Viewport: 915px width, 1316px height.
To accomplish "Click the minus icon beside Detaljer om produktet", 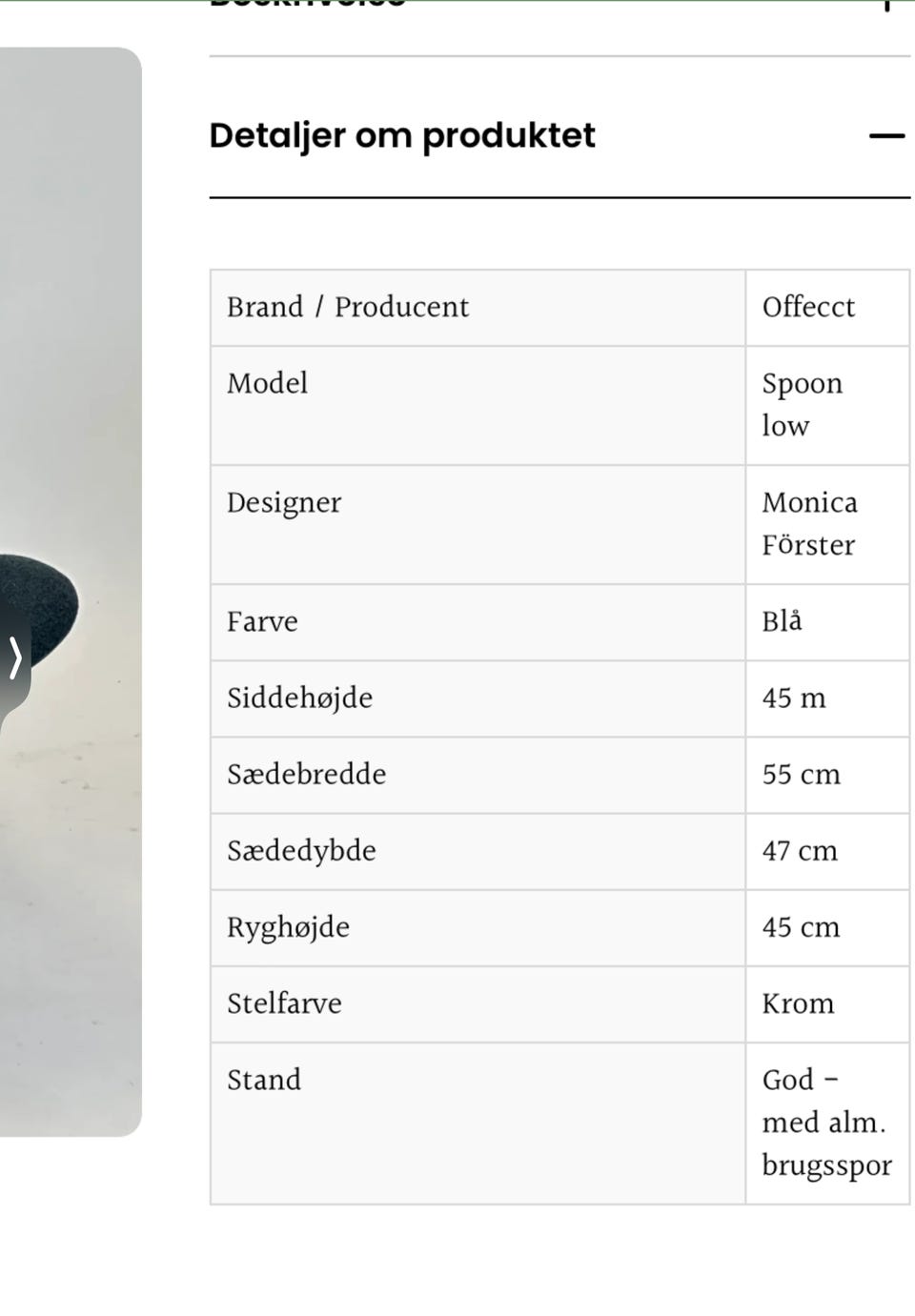I will 886,137.
